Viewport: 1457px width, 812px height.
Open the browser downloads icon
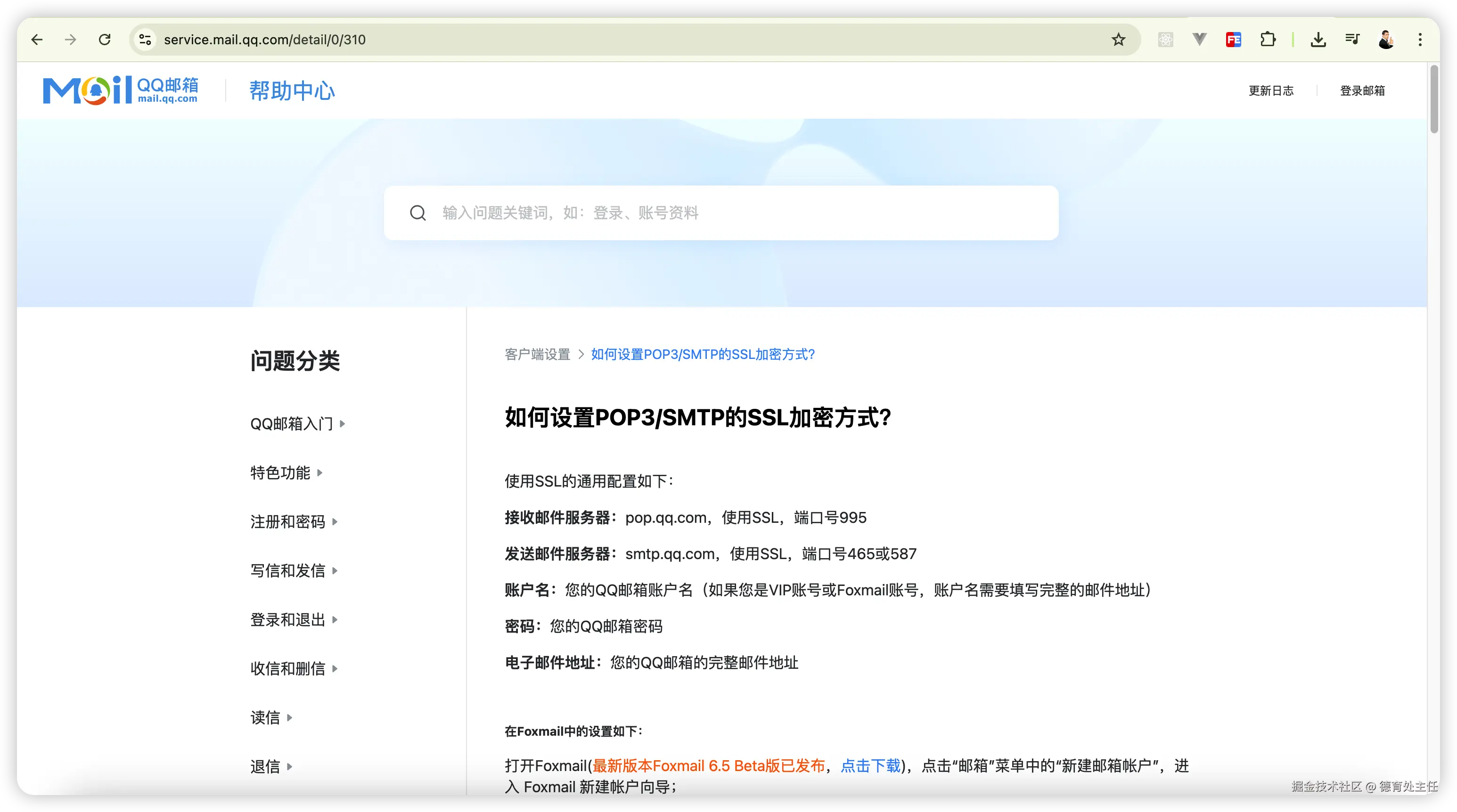1318,40
